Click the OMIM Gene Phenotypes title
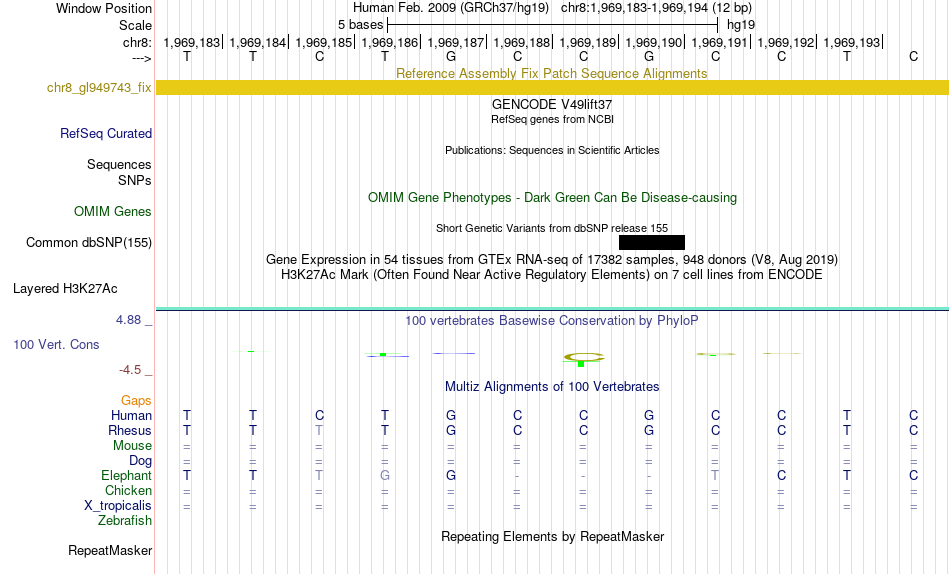The width and height of the screenshot is (950, 574). (x=552, y=198)
